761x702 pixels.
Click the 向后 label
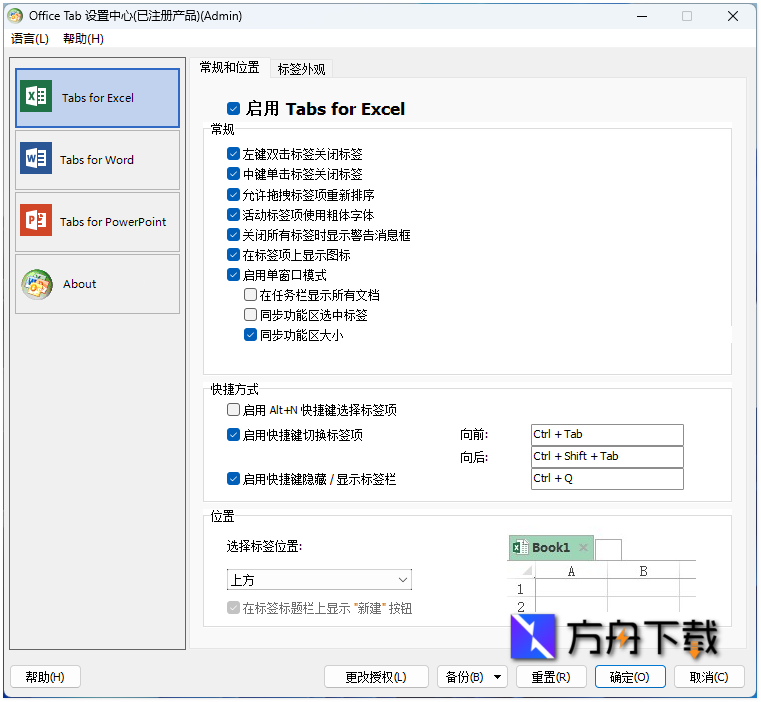(x=474, y=457)
